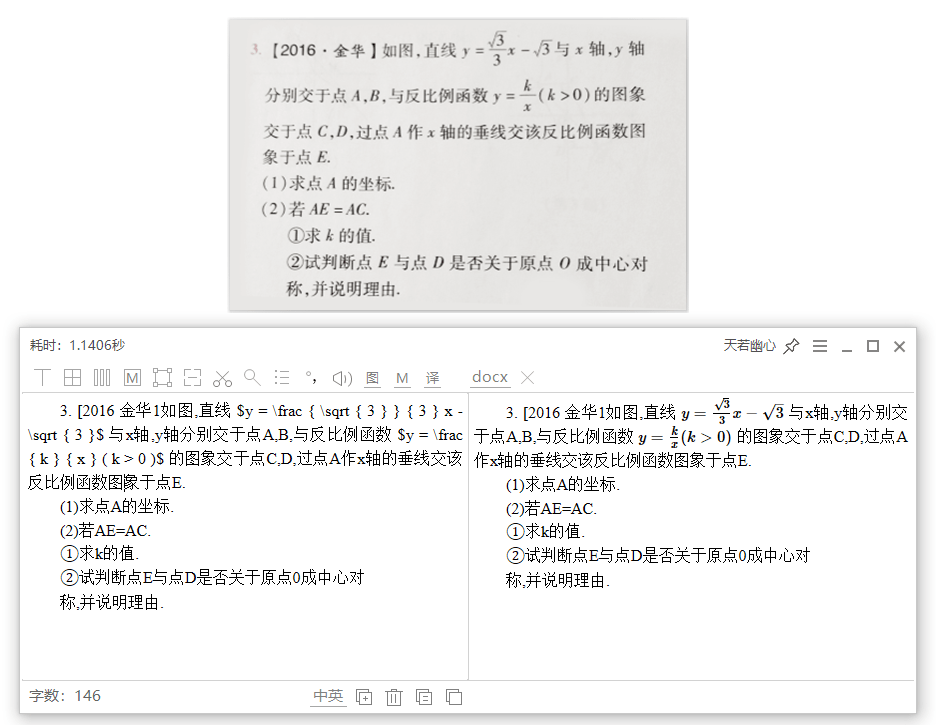Click the scissors cut icon
The width and height of the screenshot is (936, 725).
[x=223, y=378]
